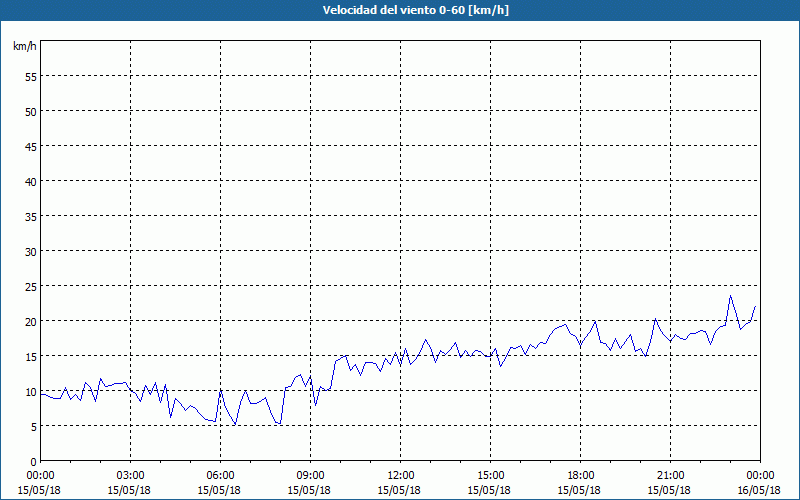Click the 03:00 time label
Viewport: 800px width, 500px height.
pyautogui.click(x=131, y=476)
